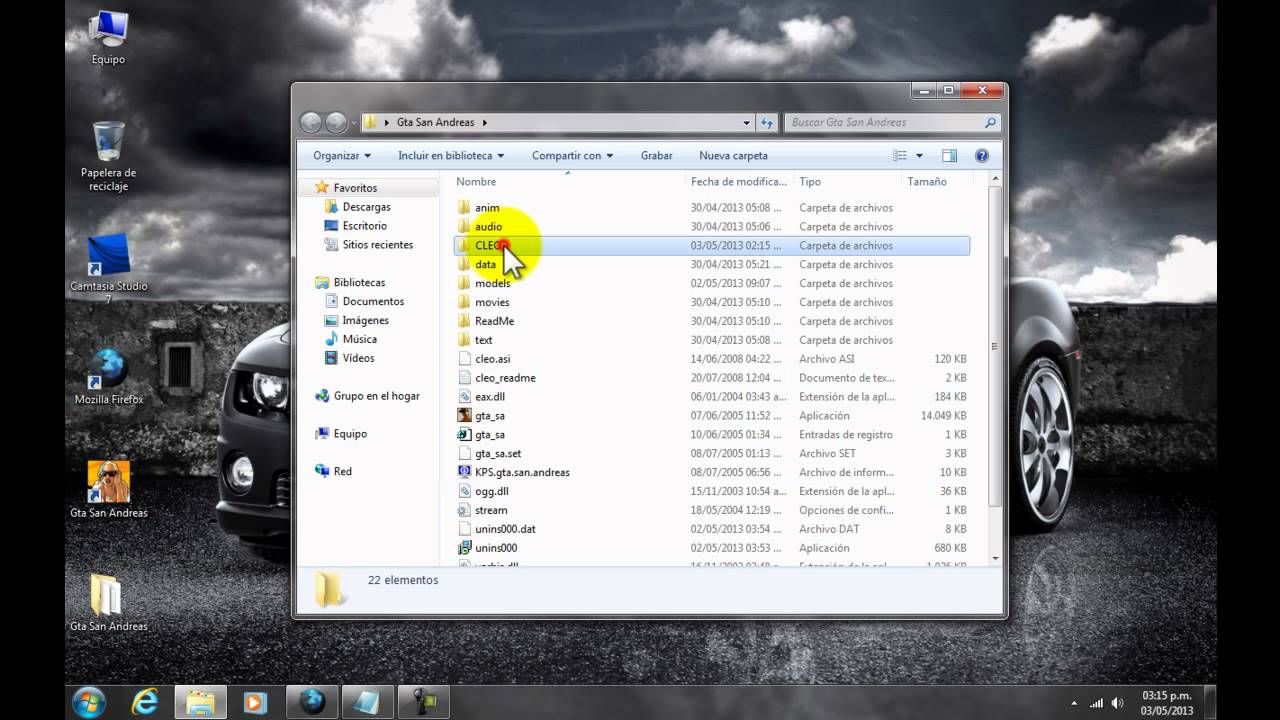The width and height of the screenshot is (1280, 720).
Task: Toggle the preview pane button
Action: coord(949,155)
